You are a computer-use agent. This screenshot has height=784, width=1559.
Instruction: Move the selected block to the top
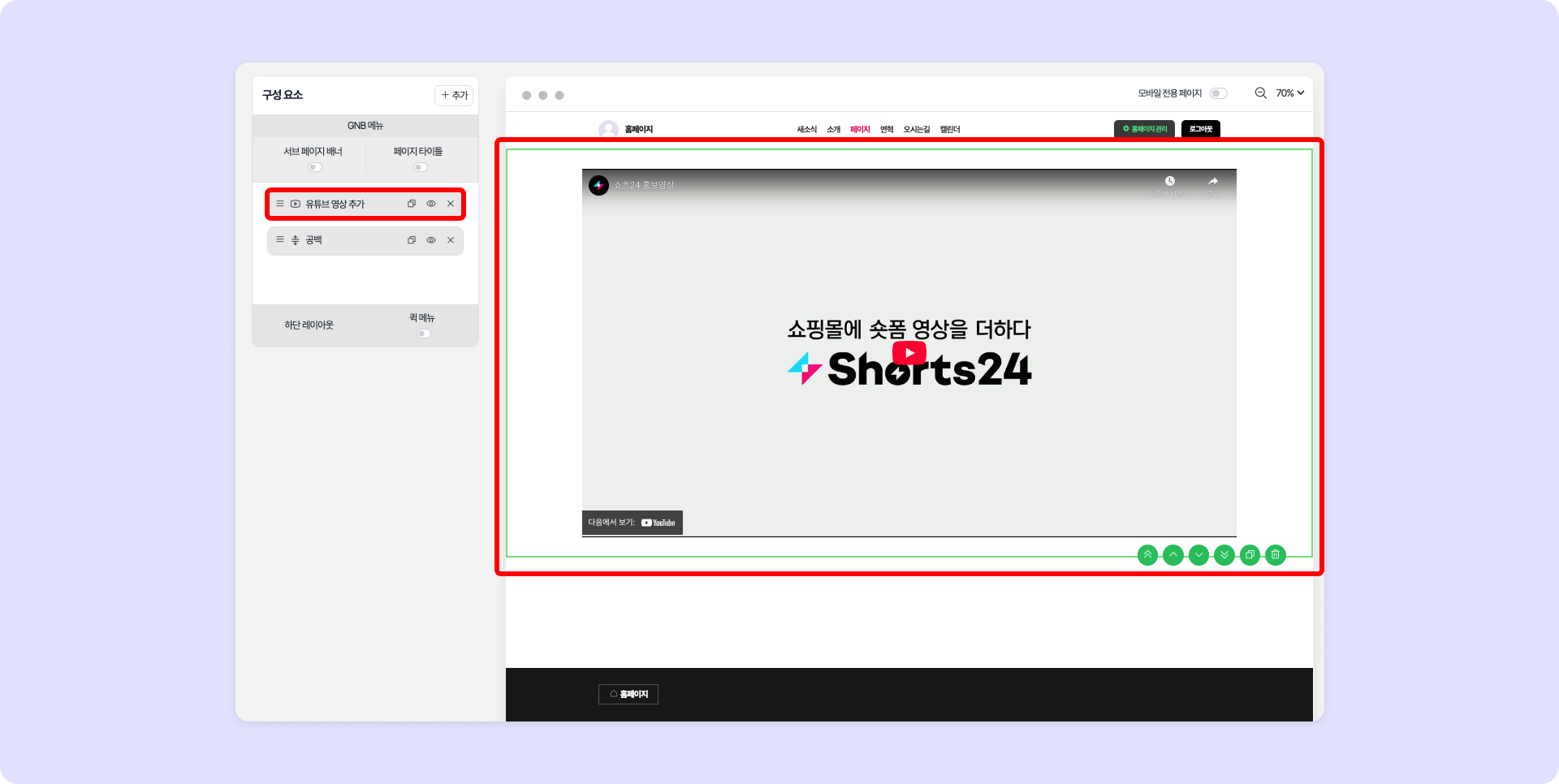click(1147, 555)
